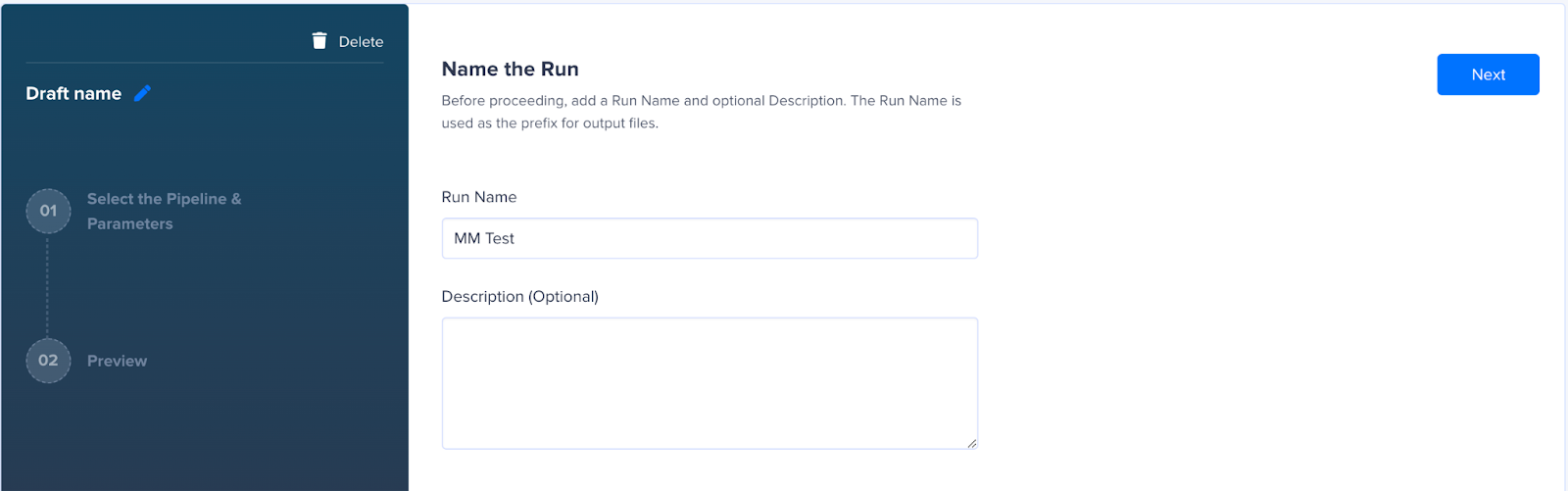Viewport: 1568px width, 491px height.
Task: Select step 01 circle in sidebar
Action: click(x=48, y=211)
